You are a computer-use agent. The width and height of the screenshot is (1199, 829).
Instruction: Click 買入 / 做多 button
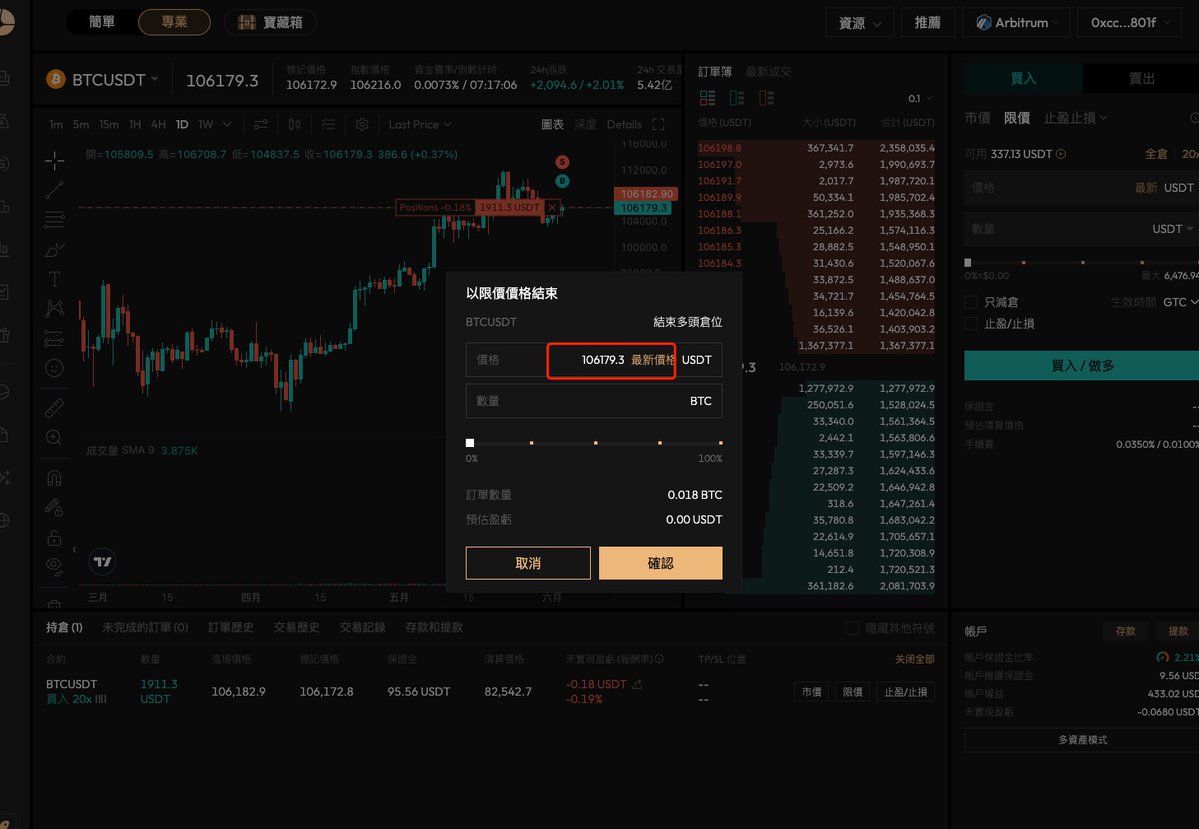tap(1081, 366)
